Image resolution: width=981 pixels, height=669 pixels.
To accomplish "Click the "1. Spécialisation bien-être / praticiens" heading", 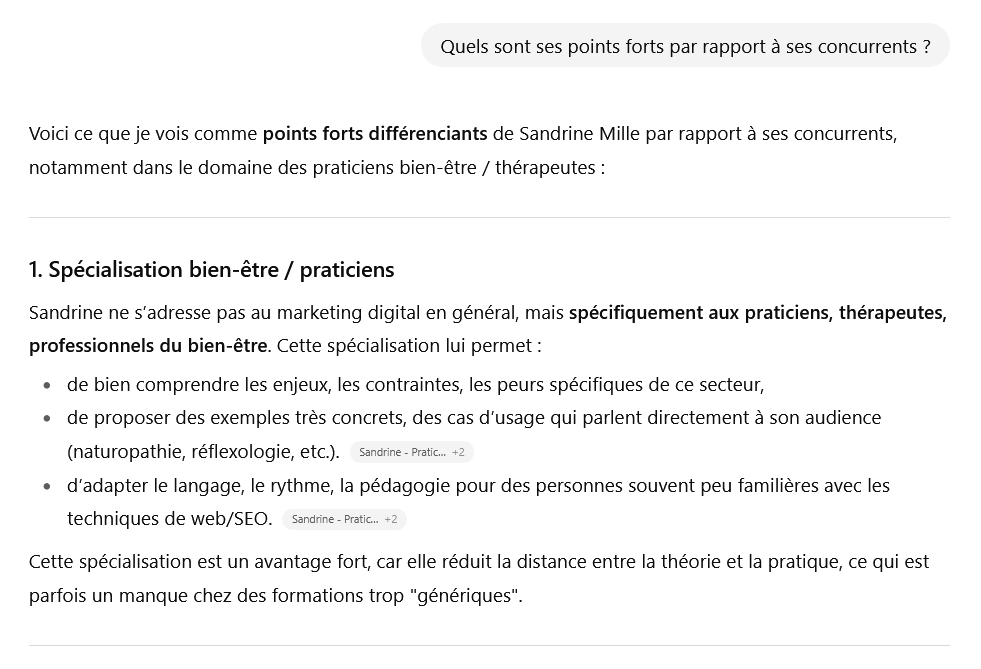I will pyautogui.click(x=212, y=270).
